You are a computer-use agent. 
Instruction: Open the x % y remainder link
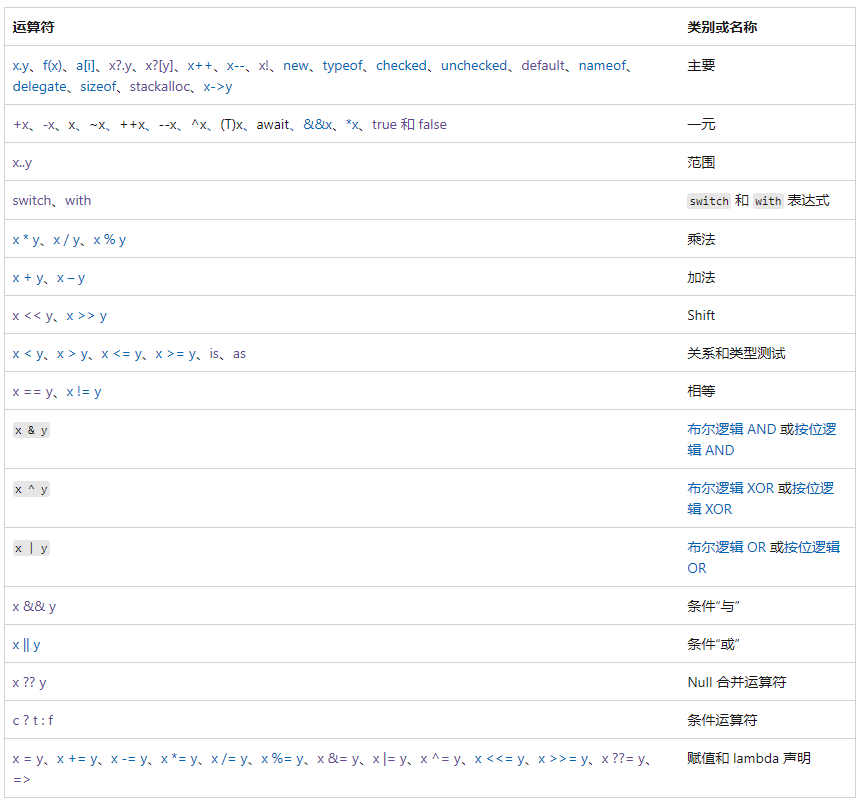tap(110, 240)
